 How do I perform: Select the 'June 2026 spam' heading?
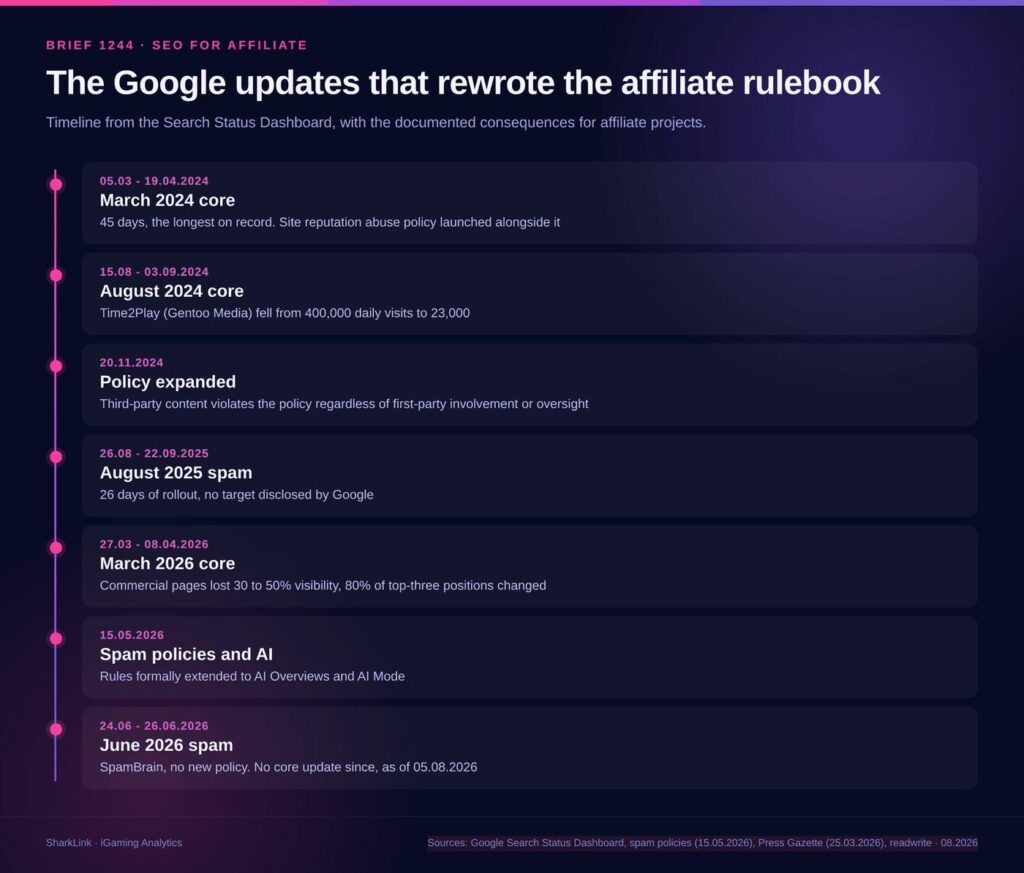pyautogui.click(x=167, y=745)
